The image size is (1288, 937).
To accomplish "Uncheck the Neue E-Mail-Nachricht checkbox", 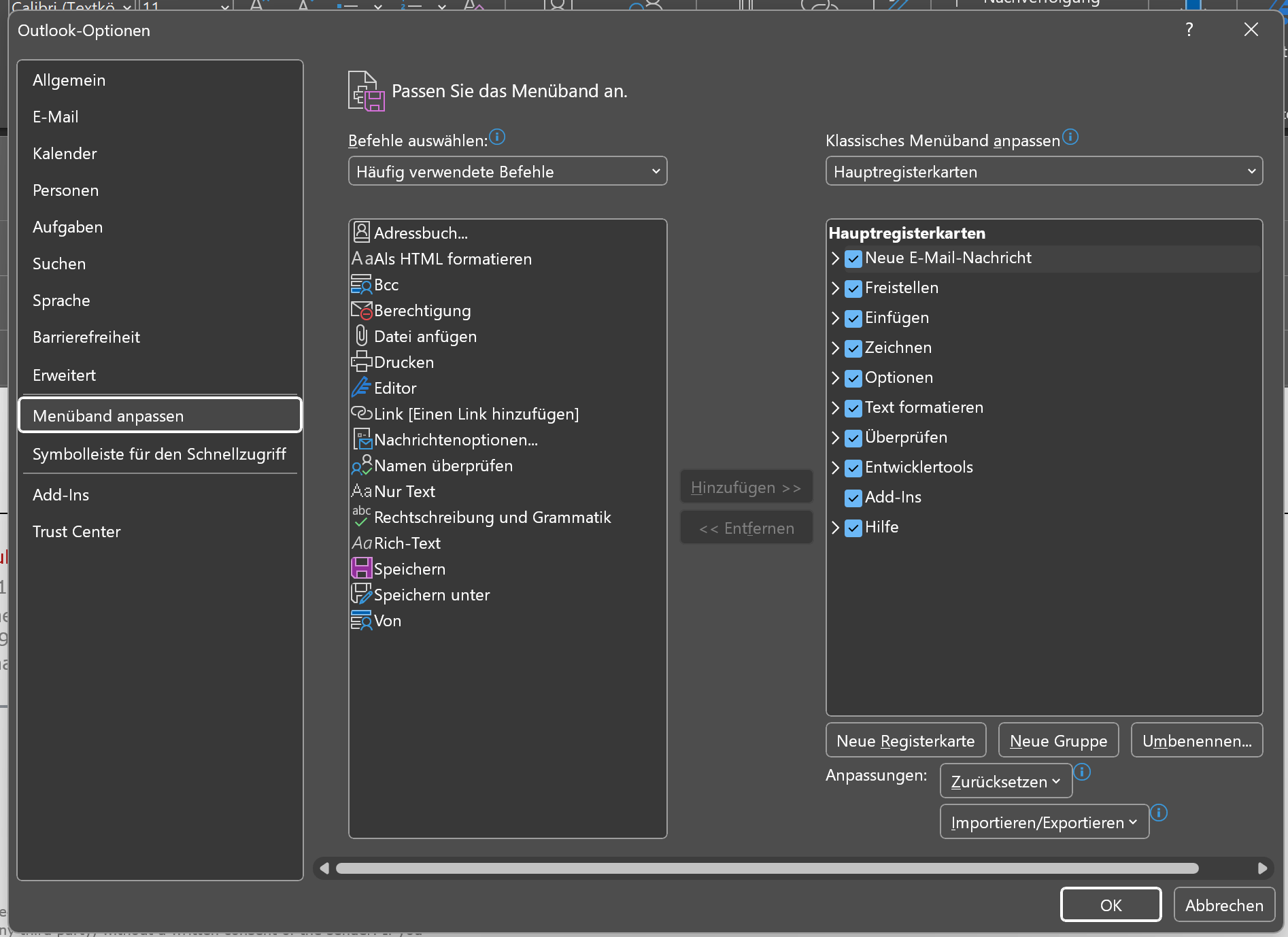I will pos(853,258).
